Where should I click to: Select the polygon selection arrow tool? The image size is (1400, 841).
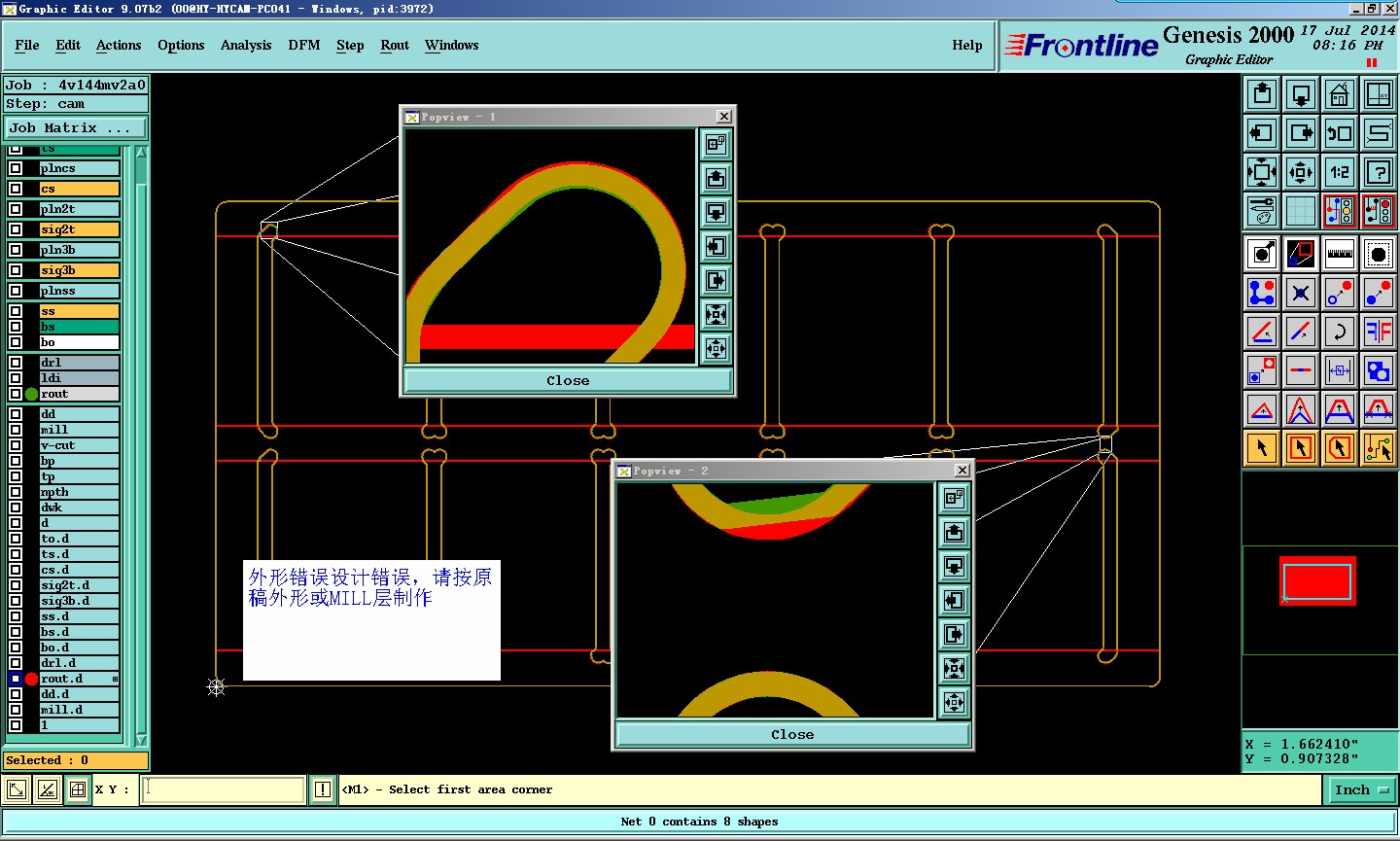[x=1340, y=448]
